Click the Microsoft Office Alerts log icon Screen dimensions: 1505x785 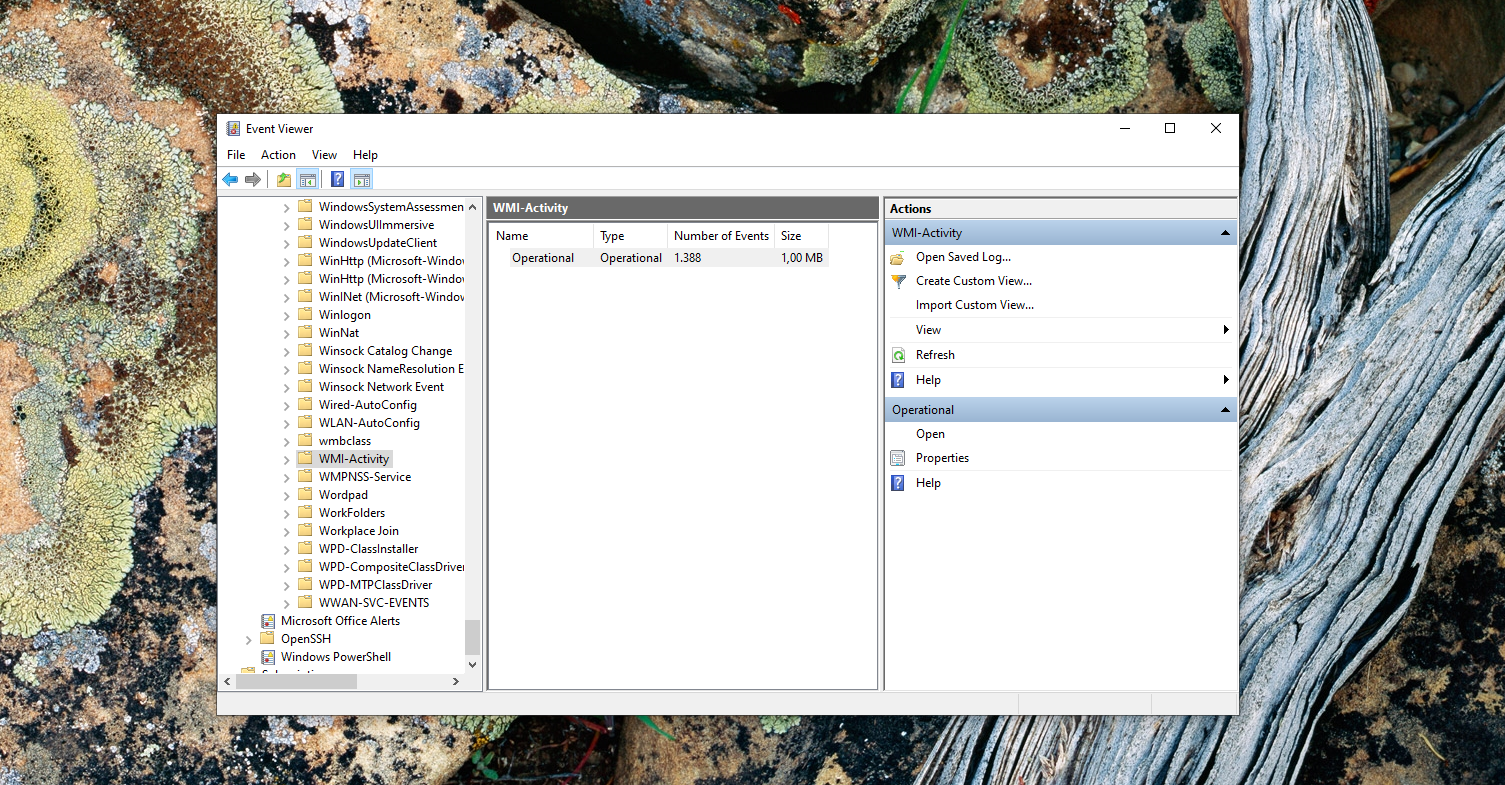(268, 621)
